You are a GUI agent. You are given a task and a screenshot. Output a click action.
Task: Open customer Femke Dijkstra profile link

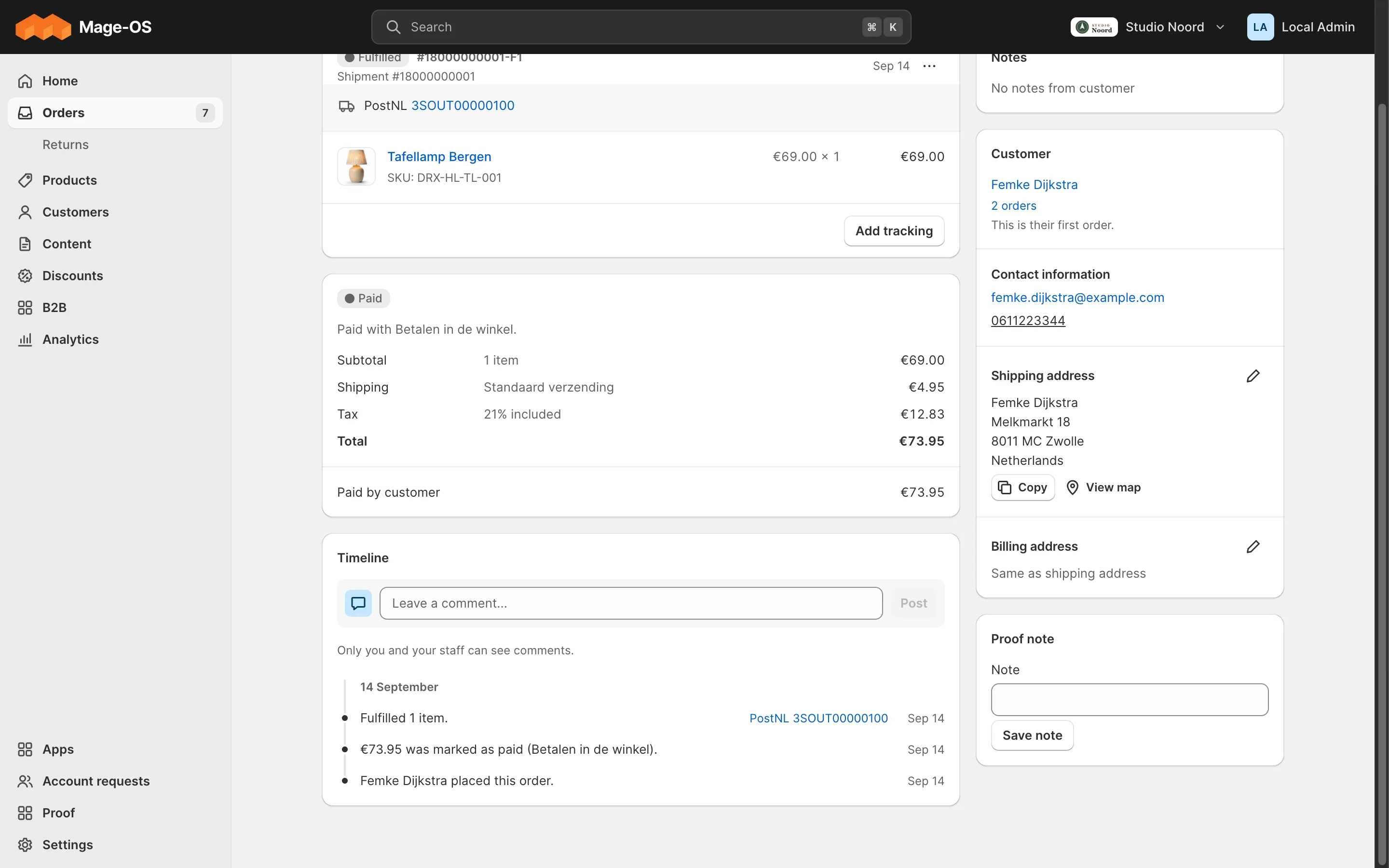(1035, 185)
